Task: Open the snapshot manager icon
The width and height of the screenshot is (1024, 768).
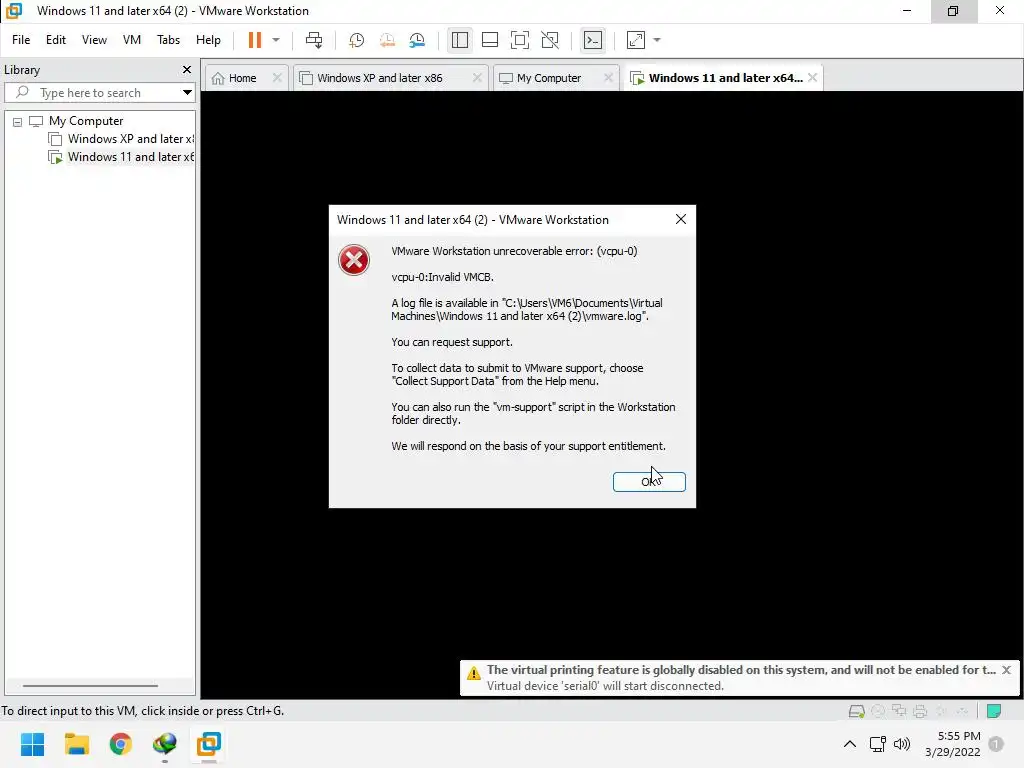Action: (x=417, y=40)
